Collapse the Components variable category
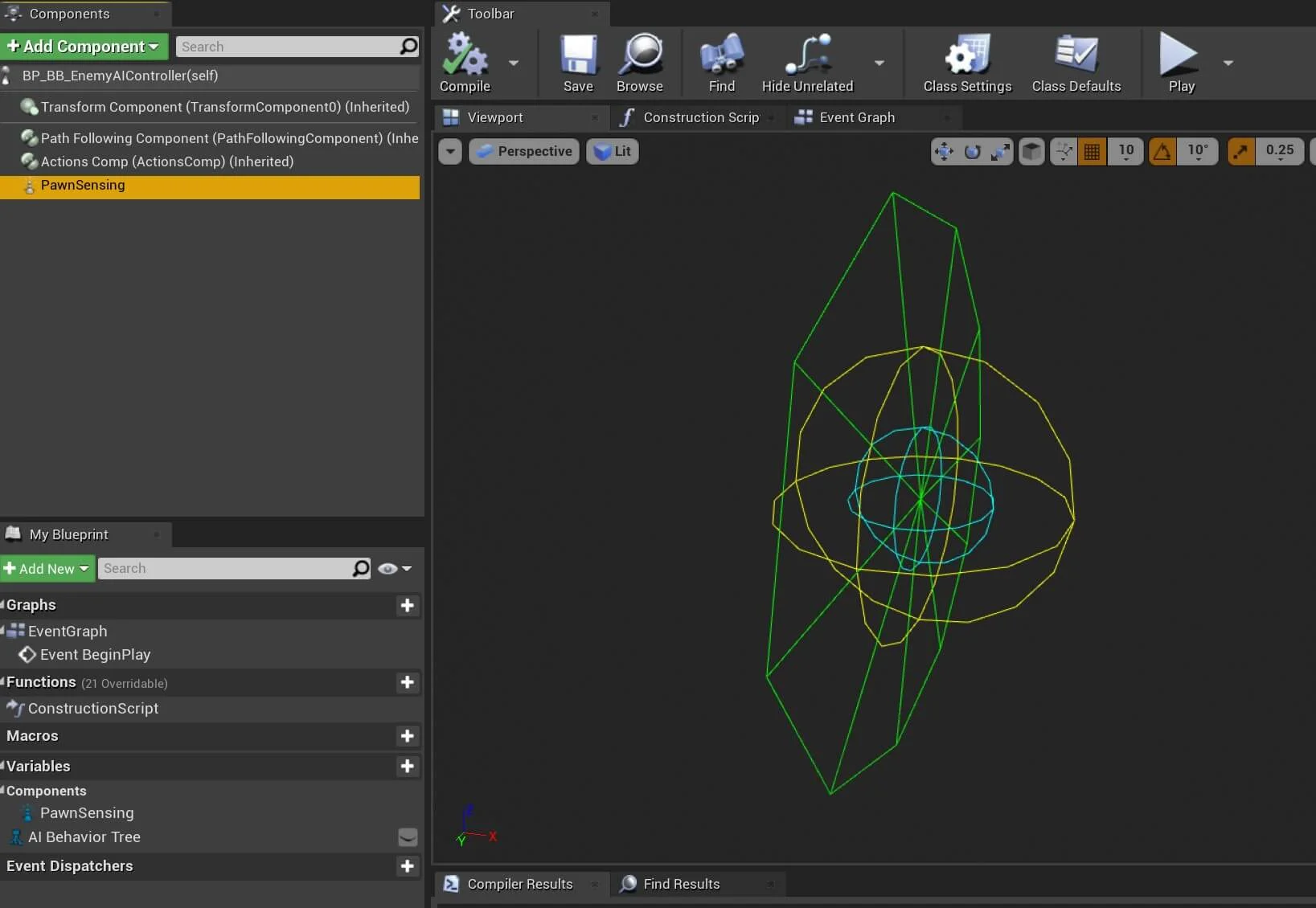1316x908 pixels. (x=3, y=790)
